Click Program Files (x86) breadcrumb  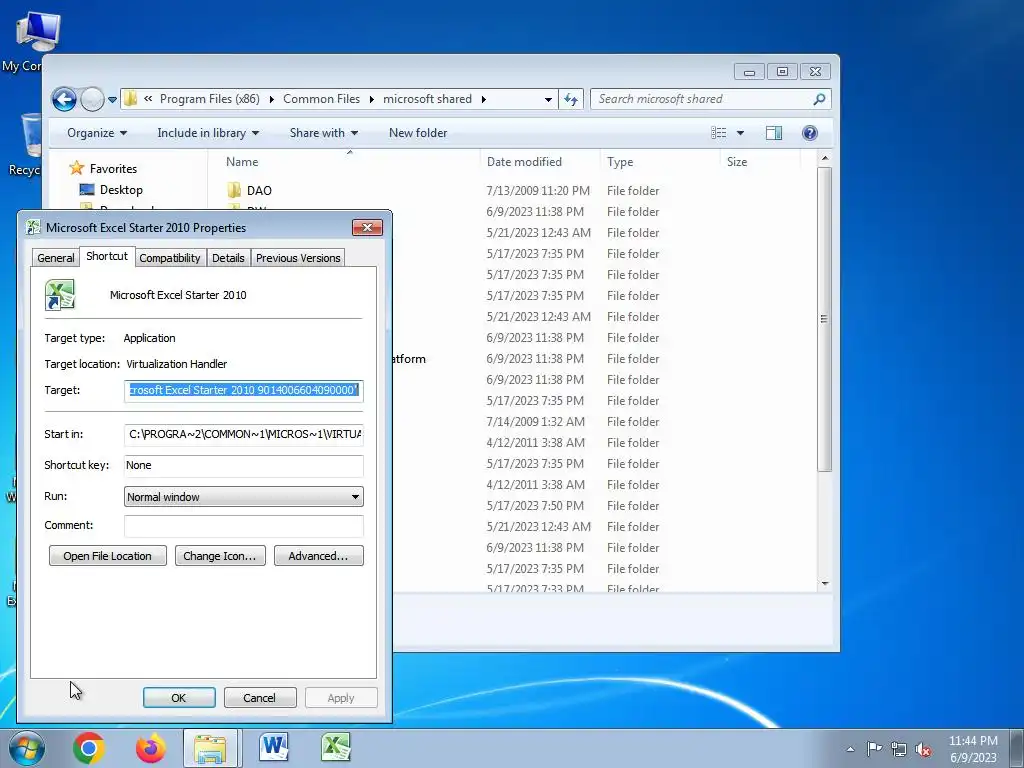209,99
